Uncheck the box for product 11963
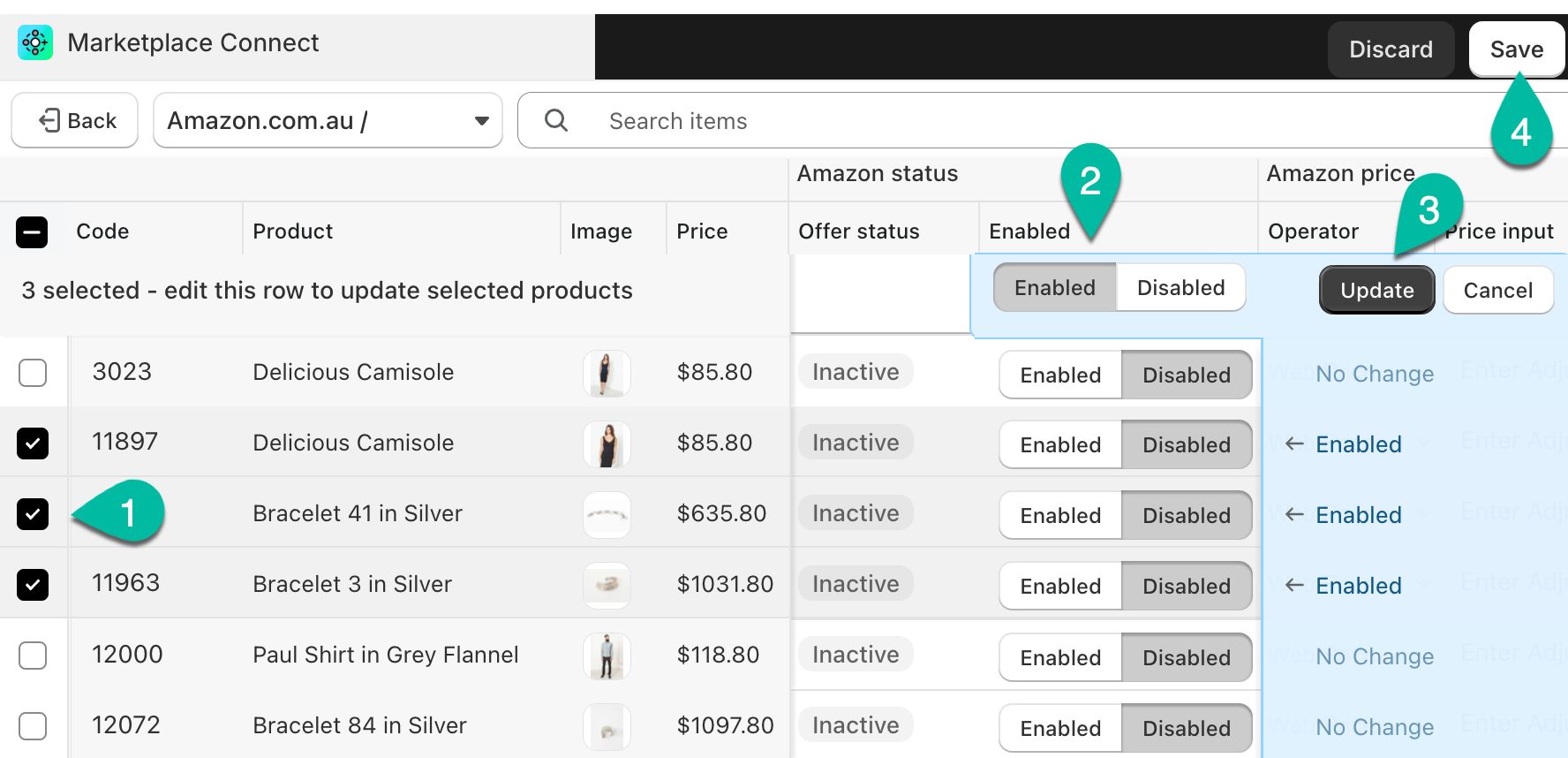This screenshot has height=758, width=1568. click(33, 584)
